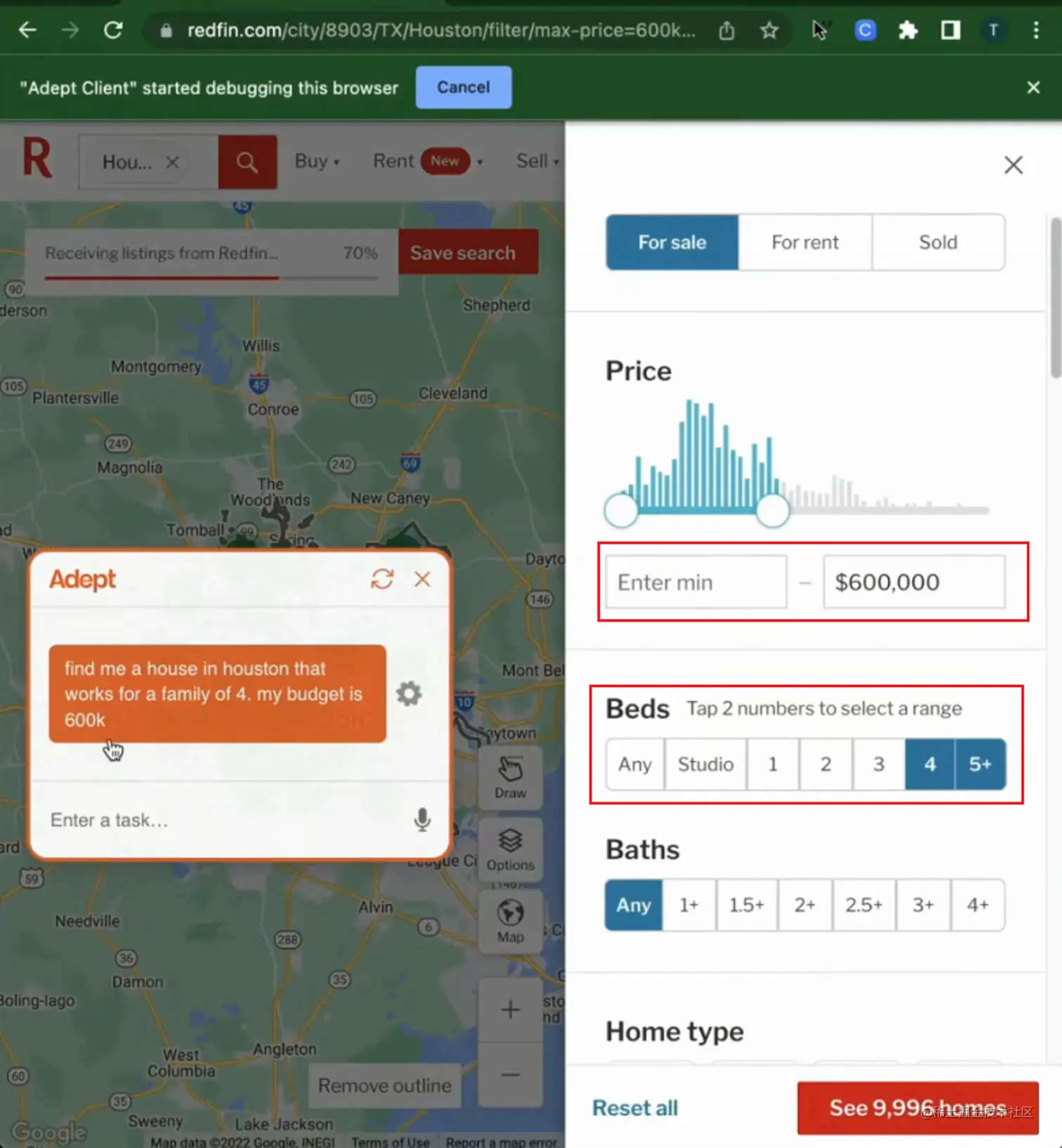Click the Adept microphone icon
This screenshot has width=1062, height=1148.
click(421, 819)
